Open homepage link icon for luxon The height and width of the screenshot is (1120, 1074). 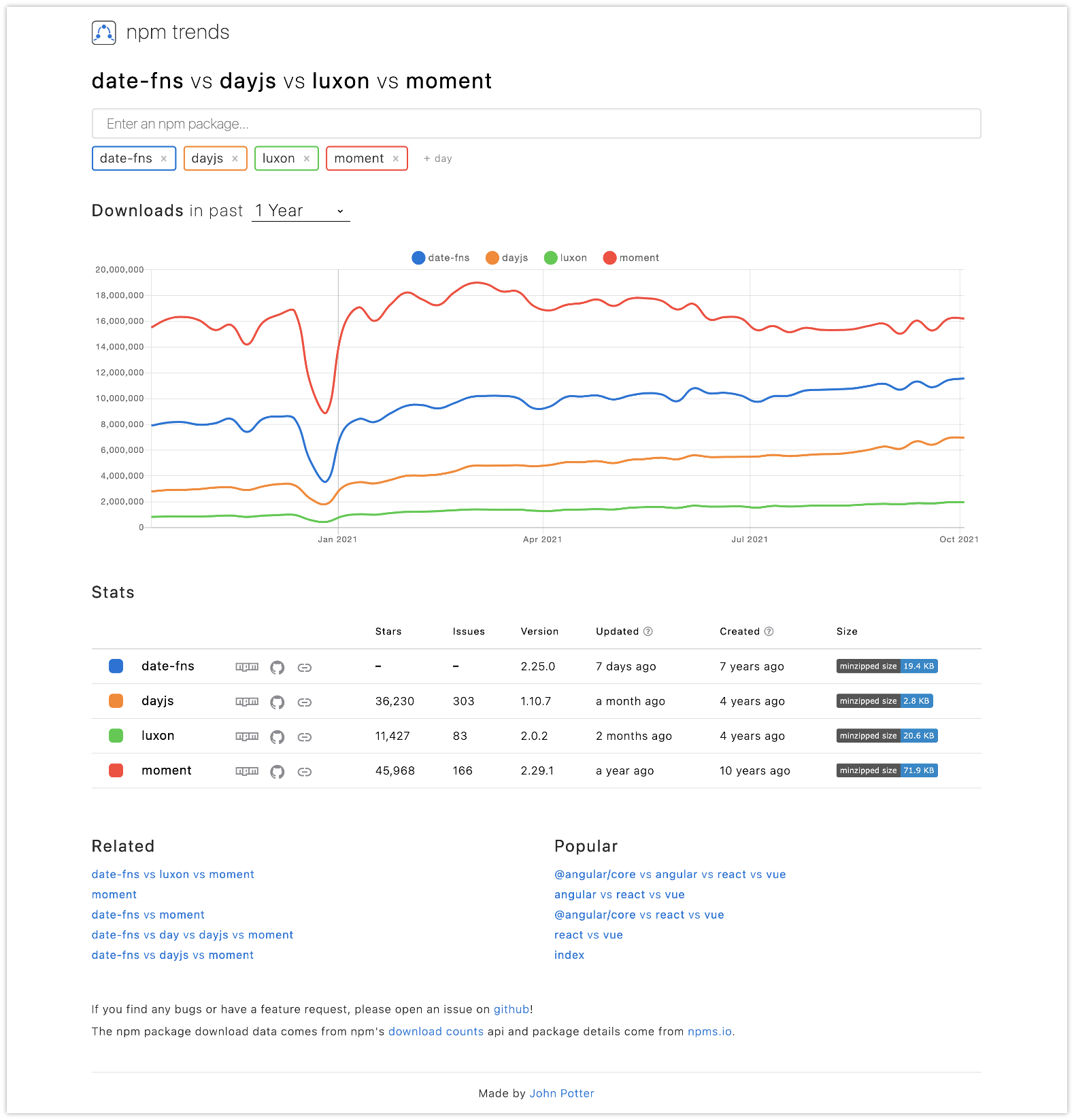click(x=305, y=737)
